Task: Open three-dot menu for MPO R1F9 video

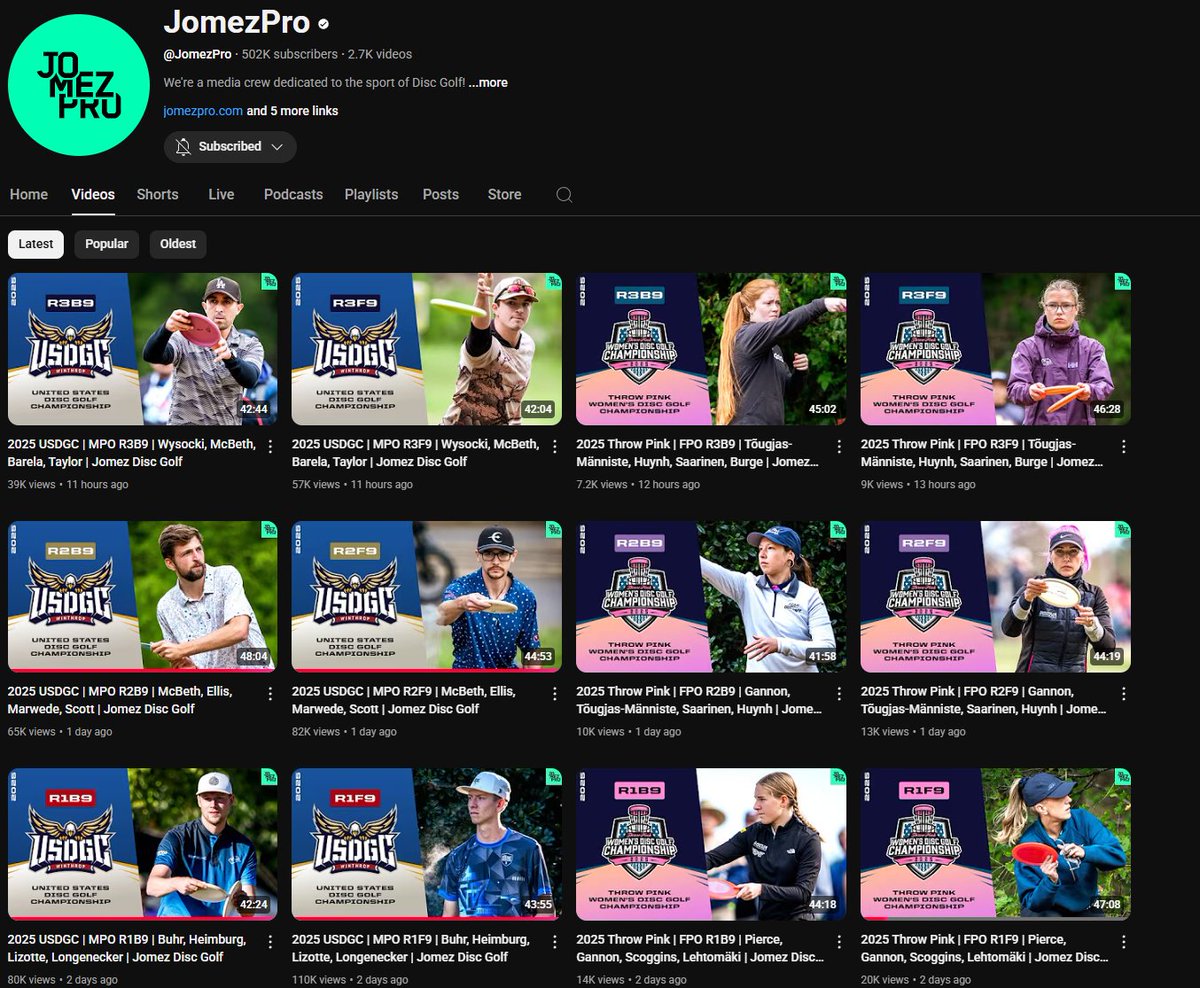Action: (554, 942)
